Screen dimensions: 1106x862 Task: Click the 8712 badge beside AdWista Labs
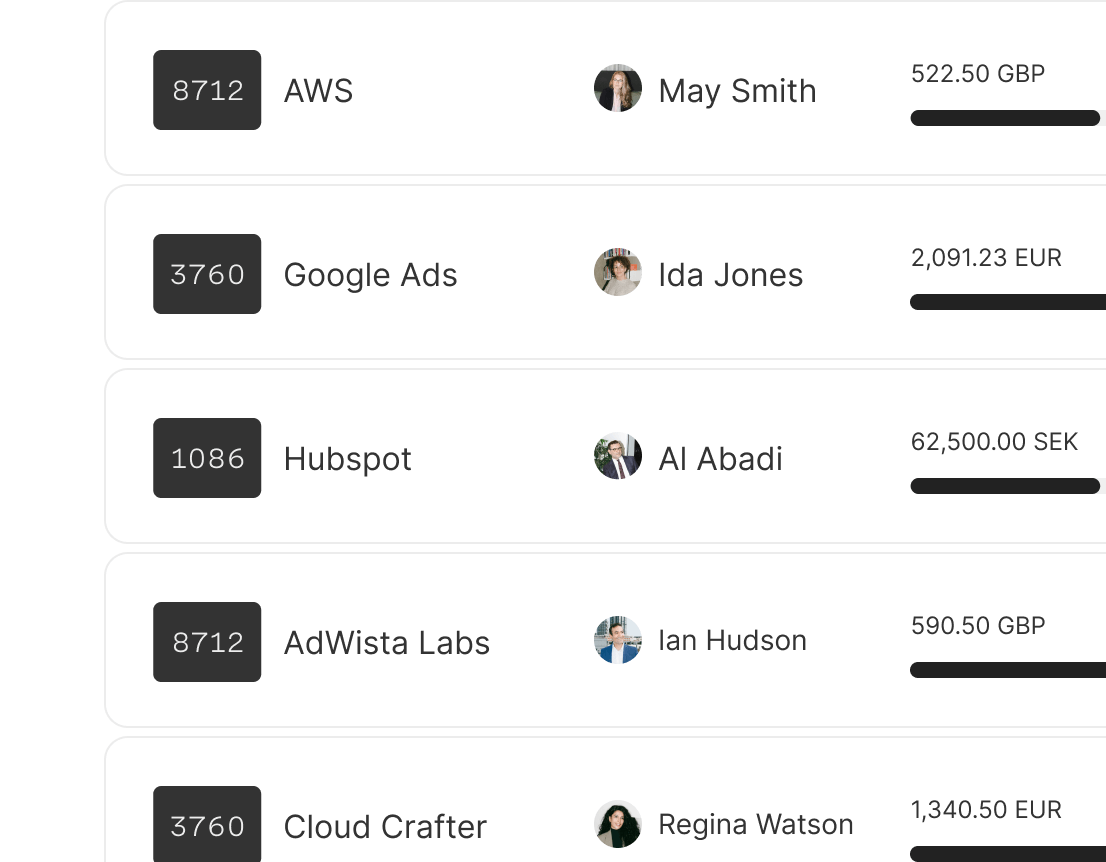(207, 642)
